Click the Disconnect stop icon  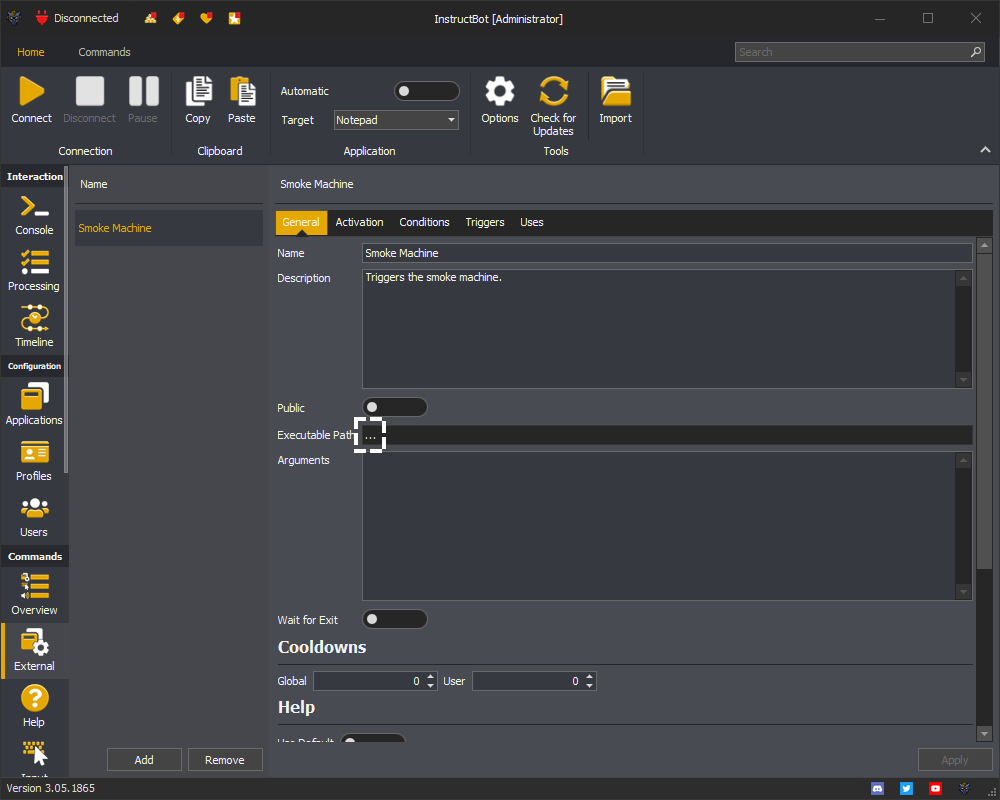[89, 91]
